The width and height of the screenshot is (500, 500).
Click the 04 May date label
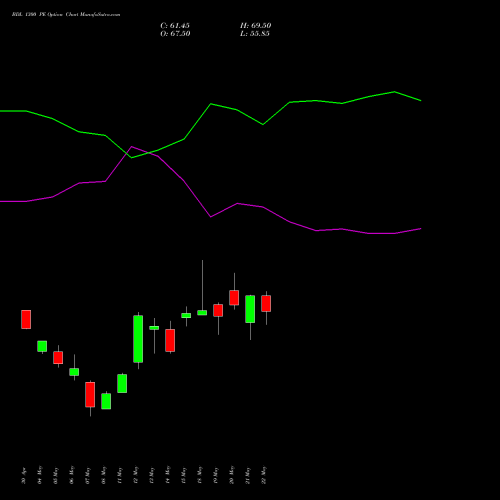pyautogui.click(x=39, y=475)
